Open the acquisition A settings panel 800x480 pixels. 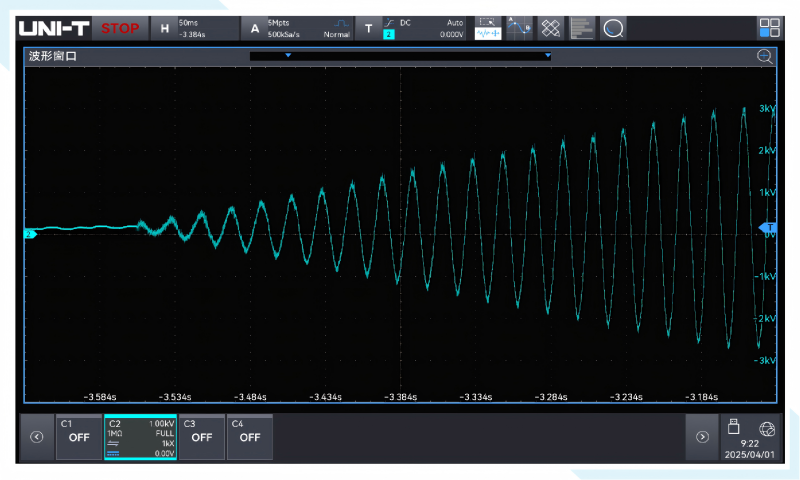tap(255, 28)
